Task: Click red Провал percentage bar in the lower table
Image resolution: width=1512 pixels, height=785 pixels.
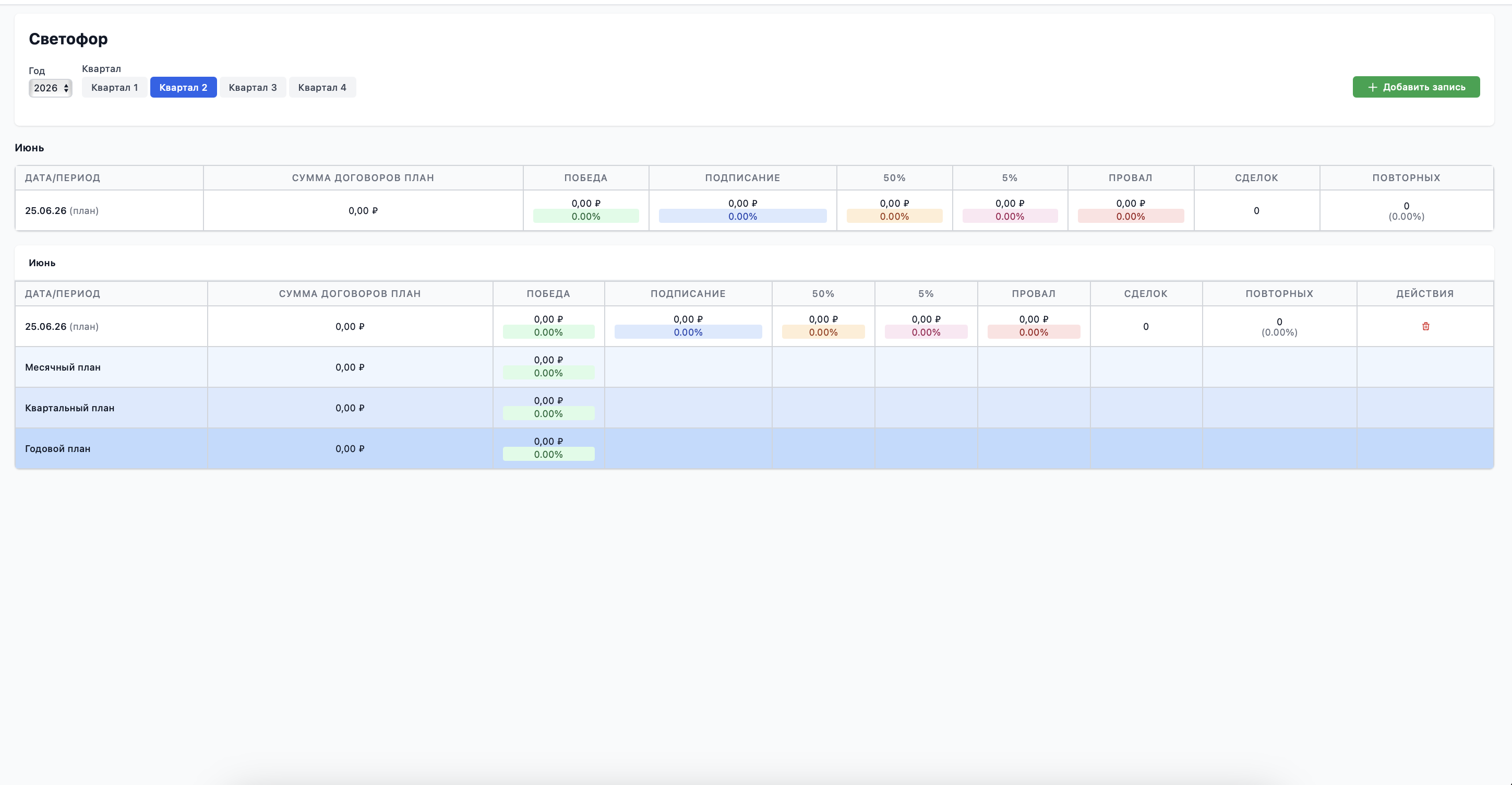Action: [1033, 332]
